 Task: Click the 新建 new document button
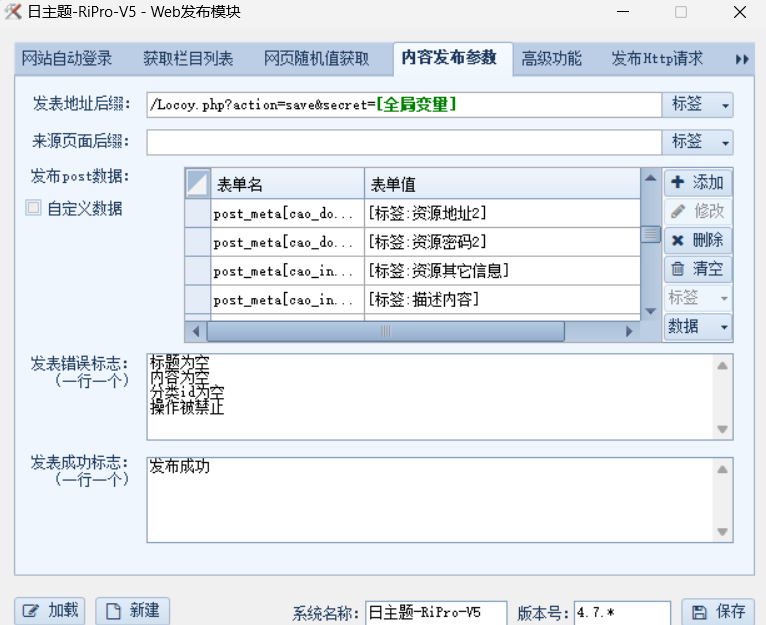coord(133,610)
